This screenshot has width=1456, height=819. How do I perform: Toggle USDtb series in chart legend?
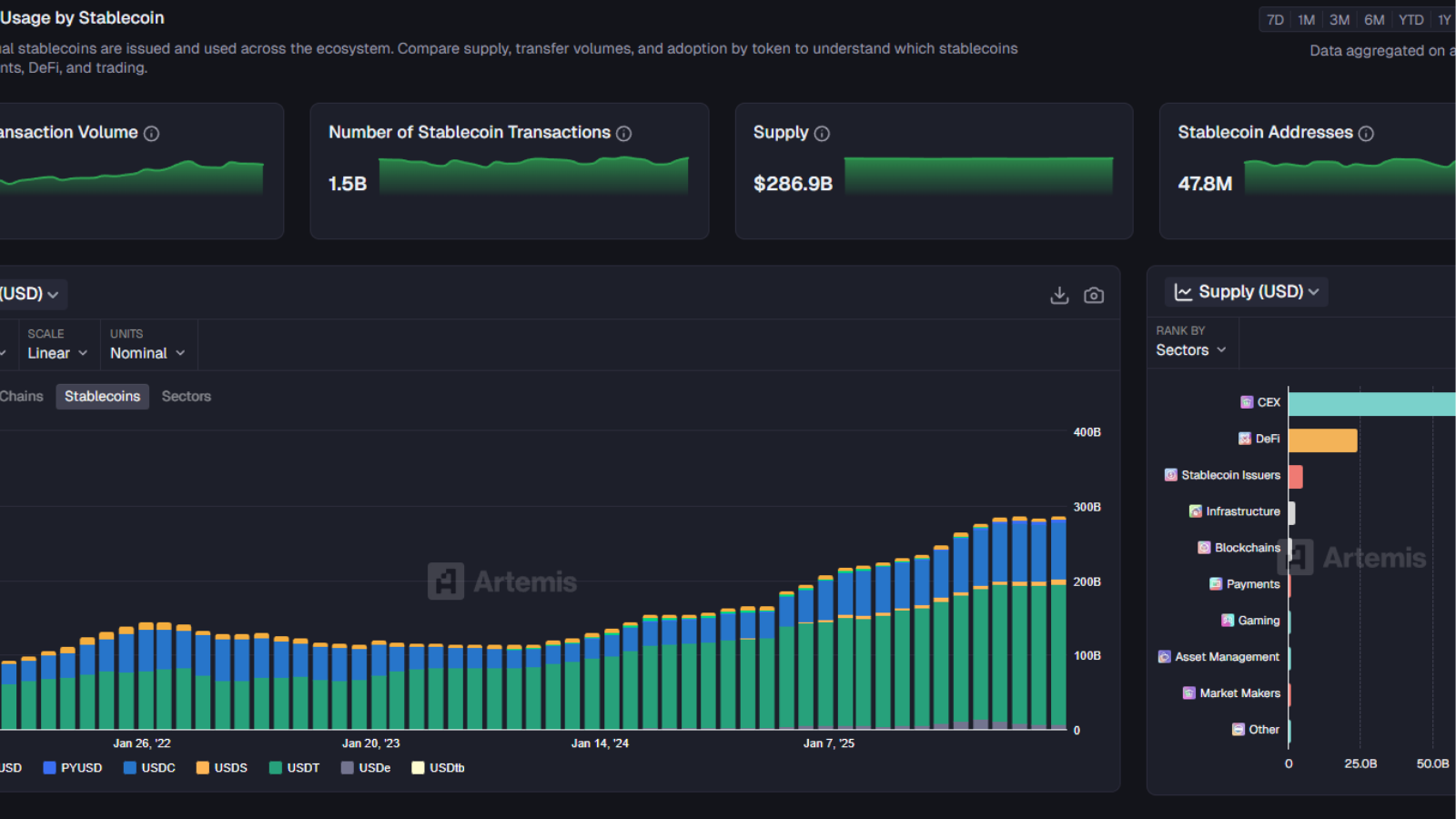[x=439, y=768]
